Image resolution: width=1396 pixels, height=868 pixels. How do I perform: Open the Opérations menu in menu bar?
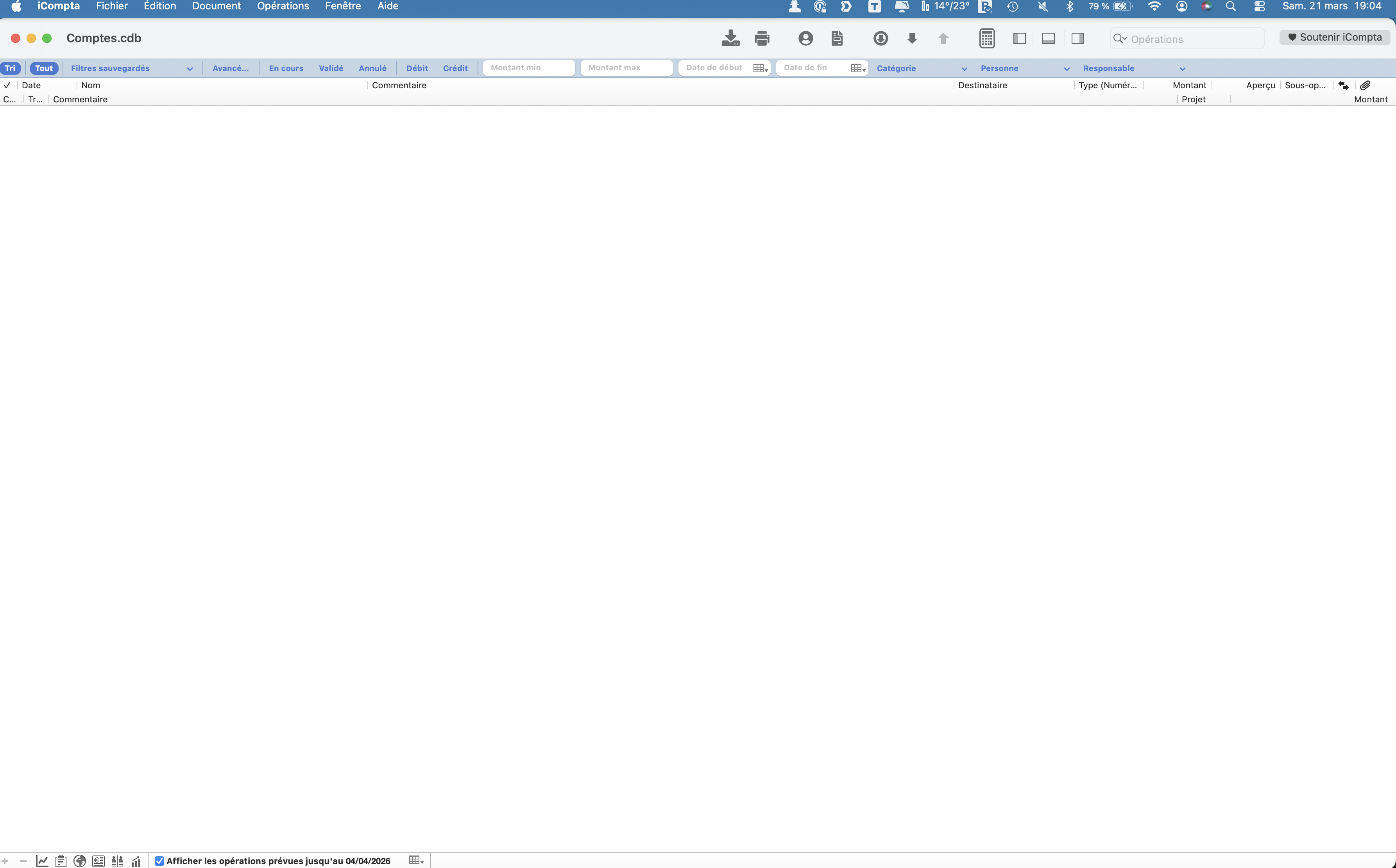(x=283, y=6)
